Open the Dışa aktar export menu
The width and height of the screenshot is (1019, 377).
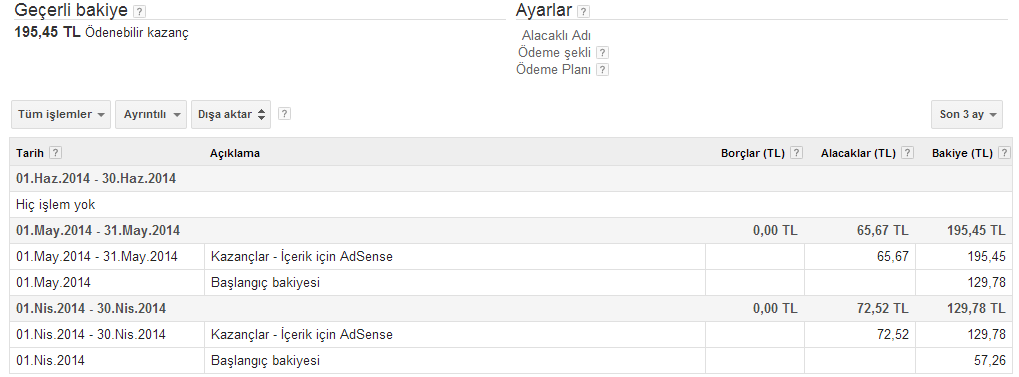click(x=231, y=114)
